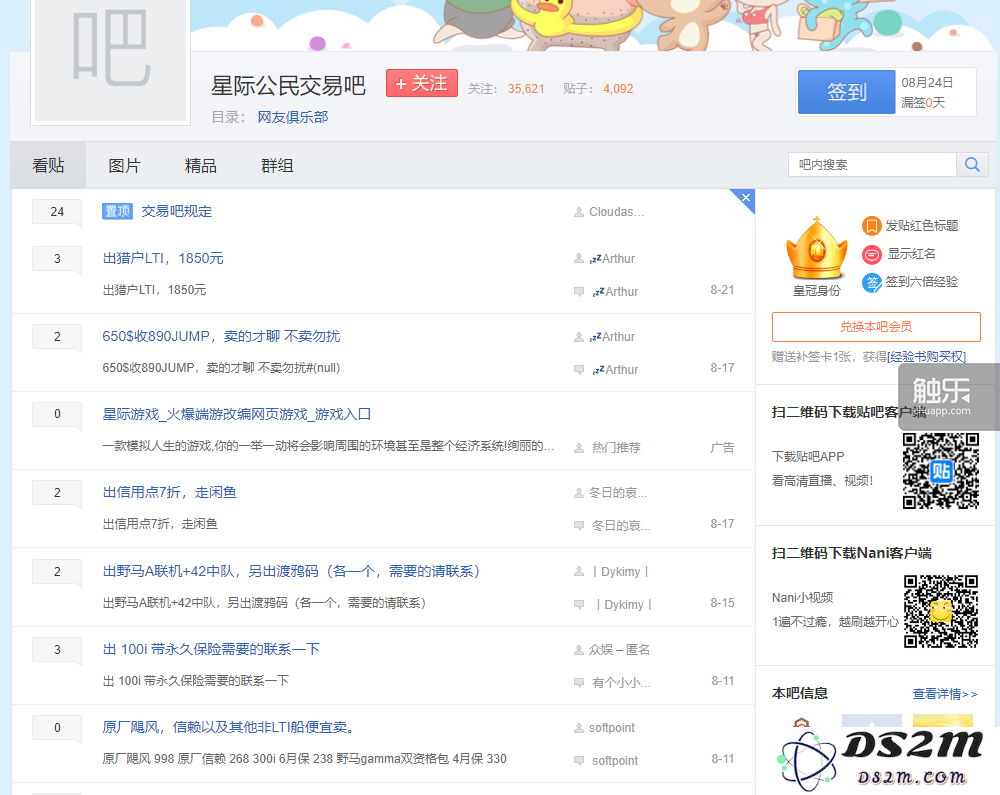The image size is (1000, 795).
Task: Open post 650$收890JUMP title
Action: 221,337
